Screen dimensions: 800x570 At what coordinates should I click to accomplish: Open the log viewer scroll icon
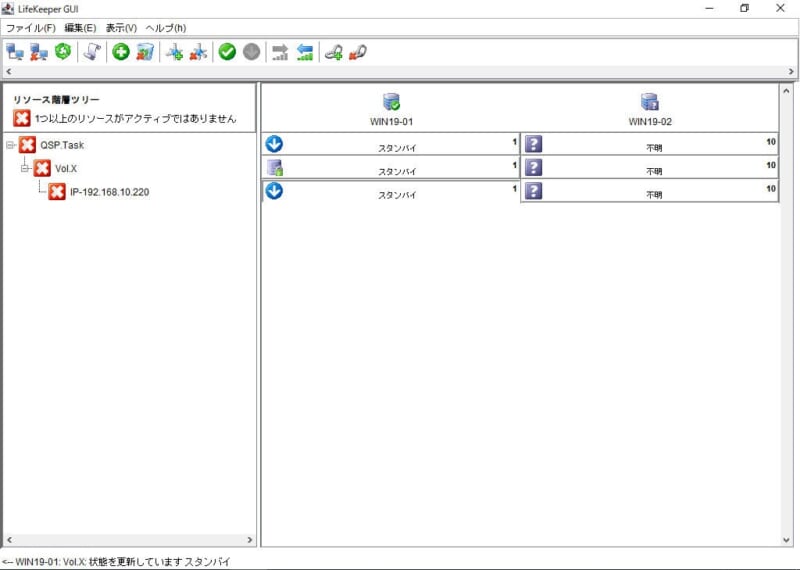tap(92, 52)
